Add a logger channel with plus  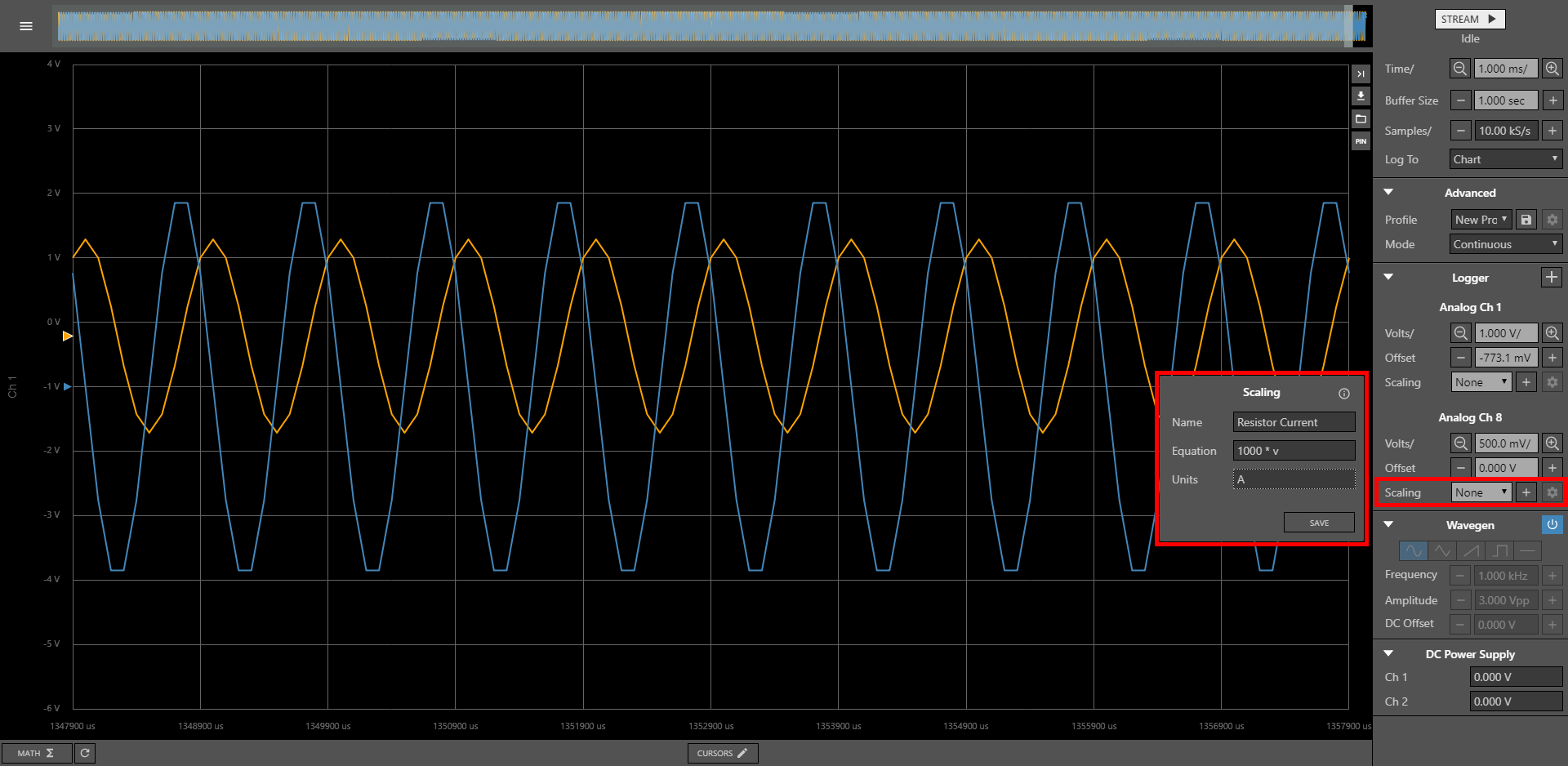[1552, 278]
